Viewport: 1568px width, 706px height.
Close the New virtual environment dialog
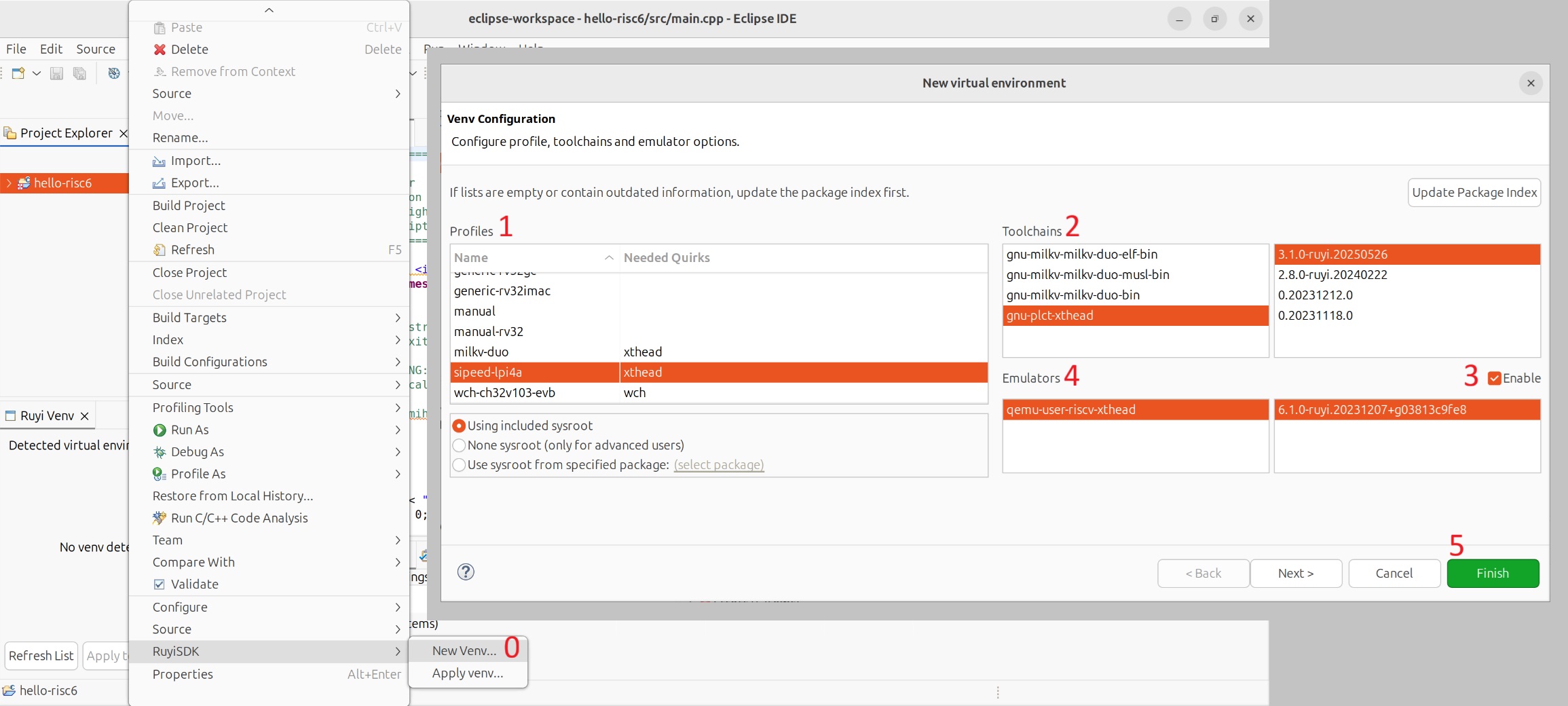click(1531, 83)
